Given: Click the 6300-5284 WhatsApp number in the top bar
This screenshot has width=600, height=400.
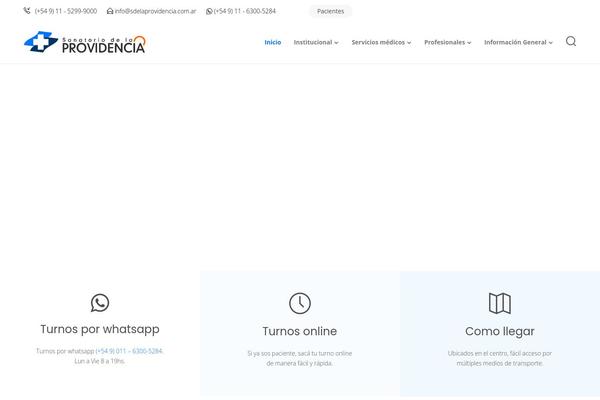Looking at the screenshot, I should (245, 11).
